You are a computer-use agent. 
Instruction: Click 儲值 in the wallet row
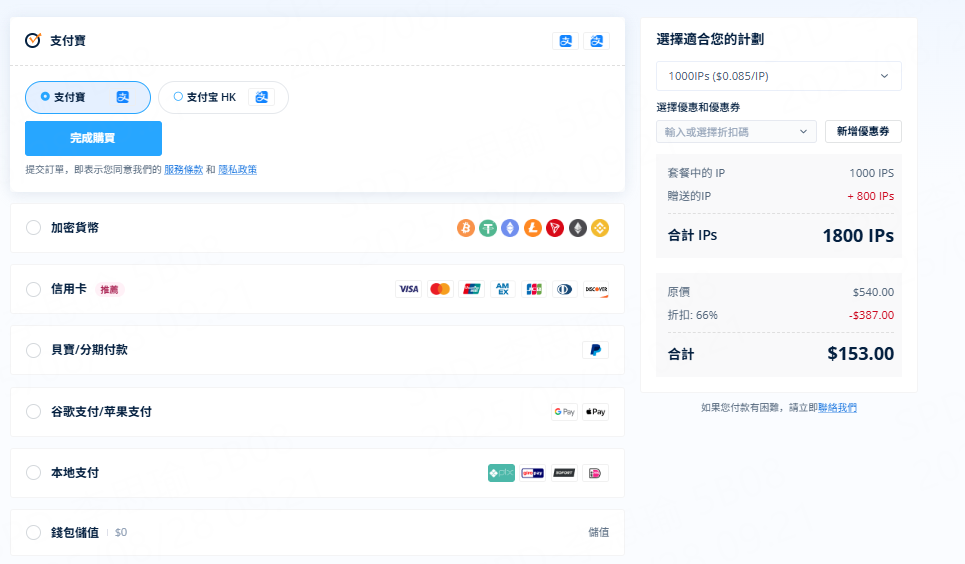click(x=598, y=533)
